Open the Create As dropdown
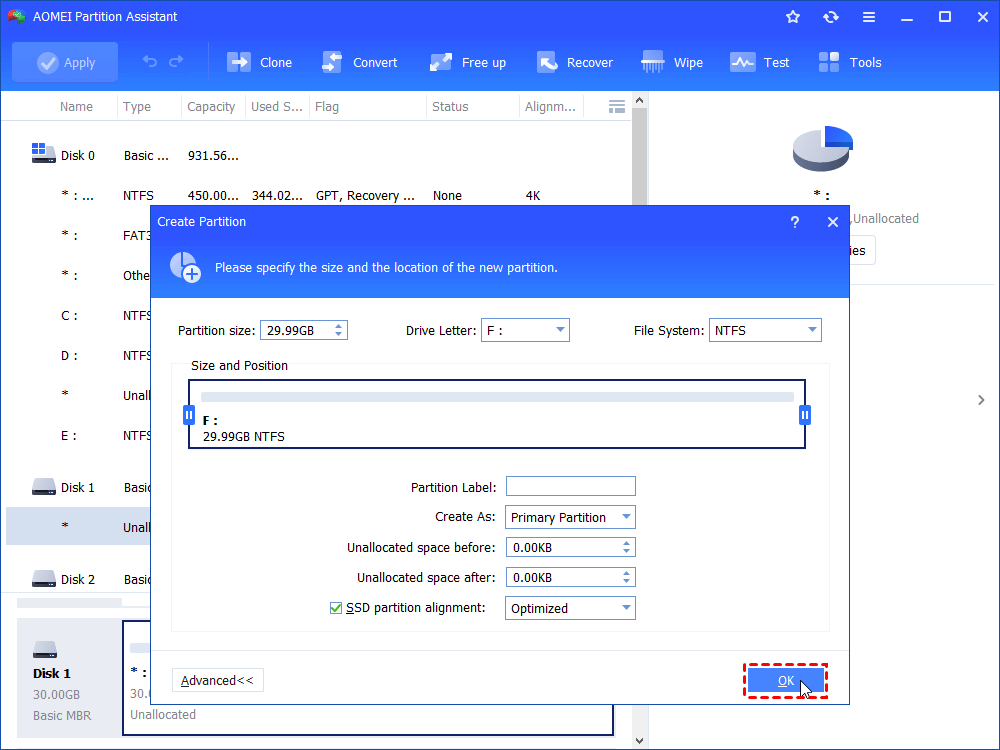 pos(570,517)
